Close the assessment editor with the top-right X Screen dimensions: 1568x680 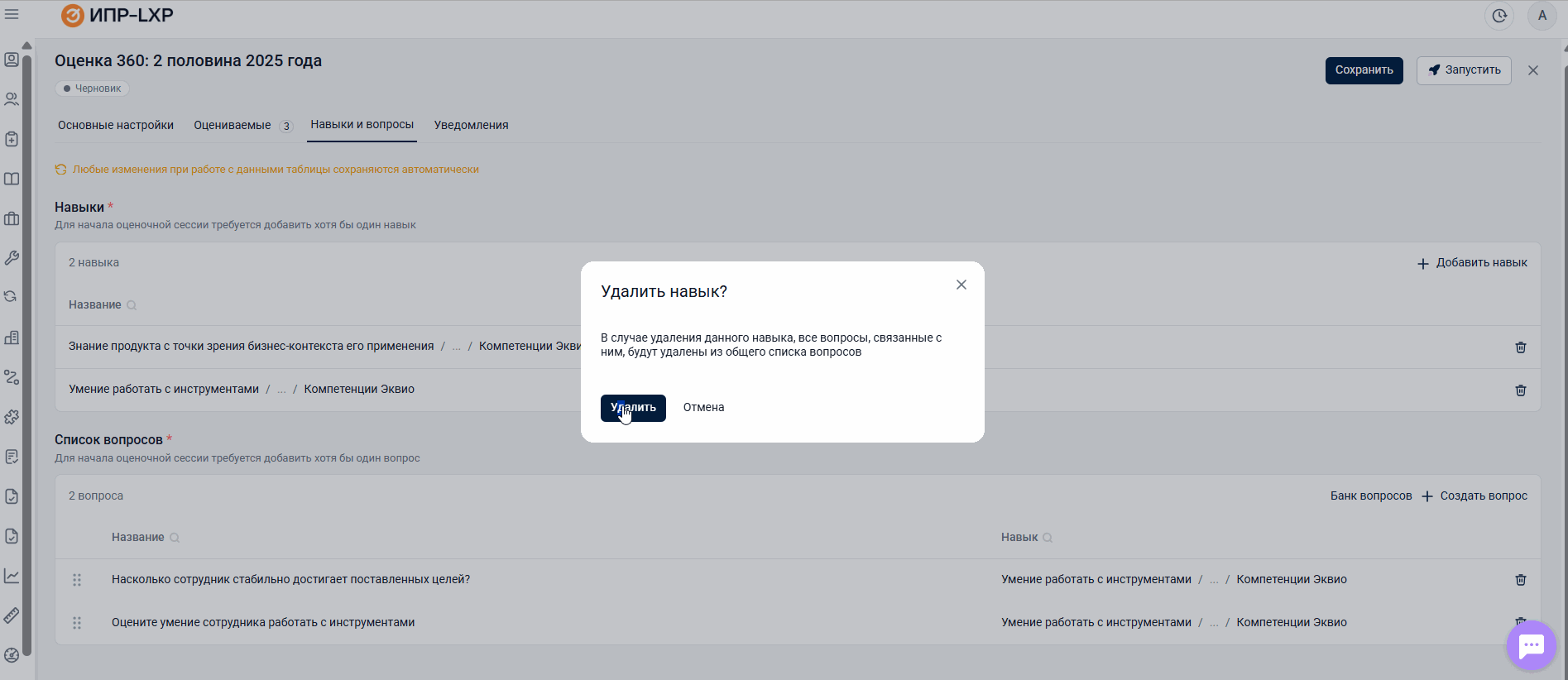coord(1533,70)
